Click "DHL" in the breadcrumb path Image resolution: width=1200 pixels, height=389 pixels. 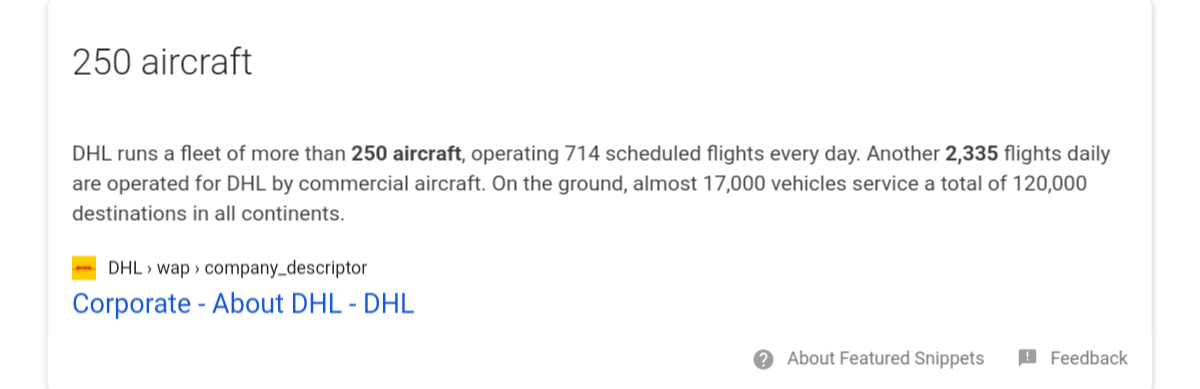point(125,268)
